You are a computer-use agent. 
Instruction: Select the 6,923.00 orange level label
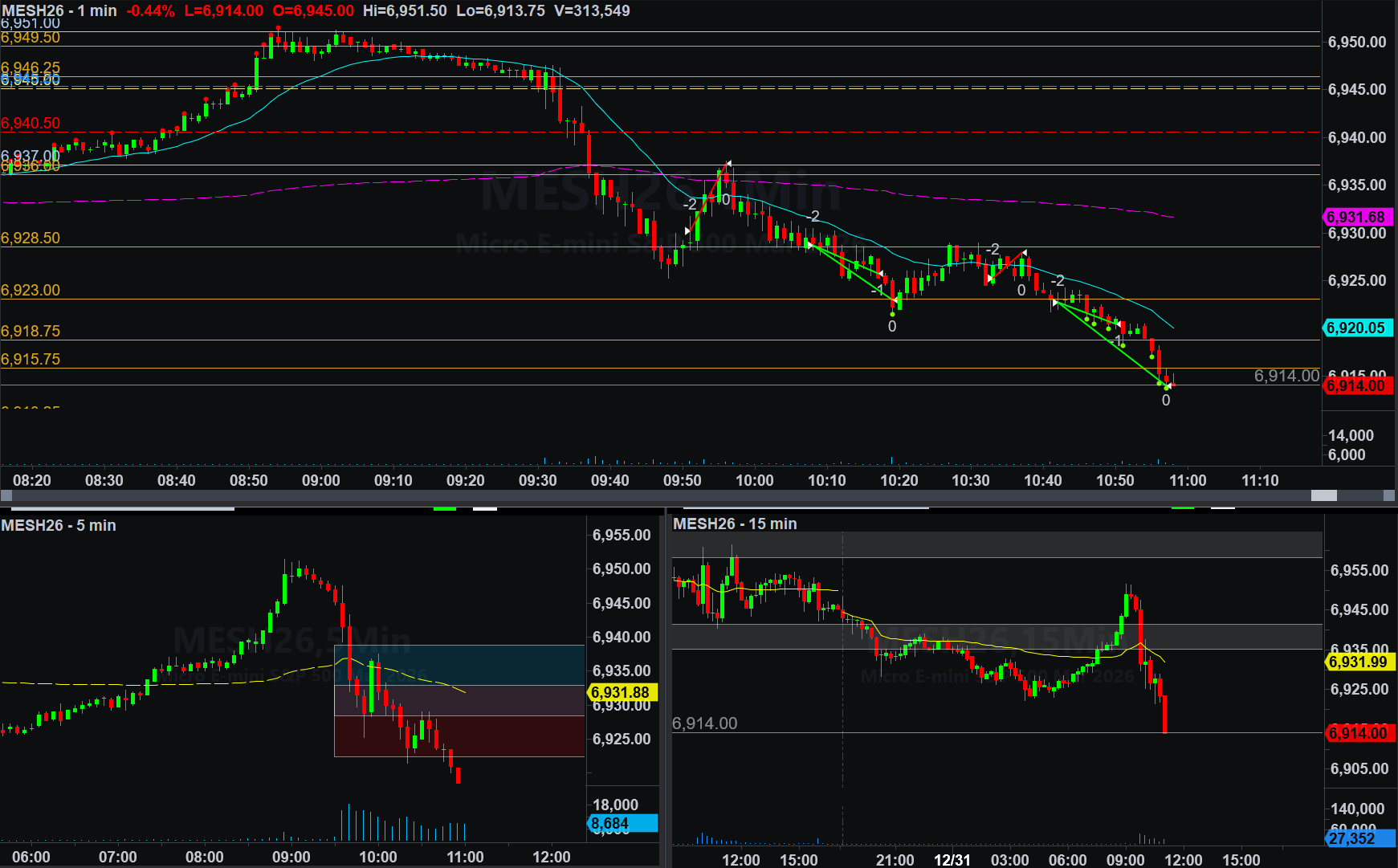[31, 290]
